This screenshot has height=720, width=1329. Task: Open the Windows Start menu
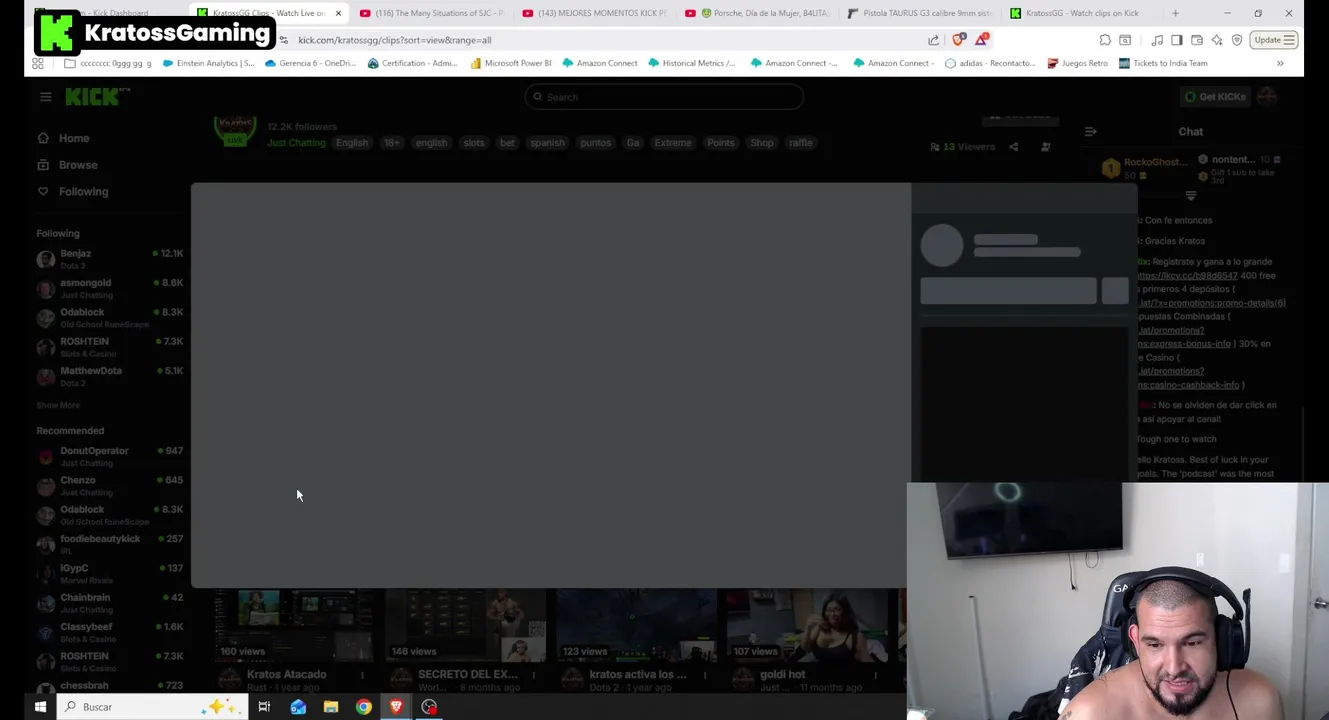click(40, 707)
